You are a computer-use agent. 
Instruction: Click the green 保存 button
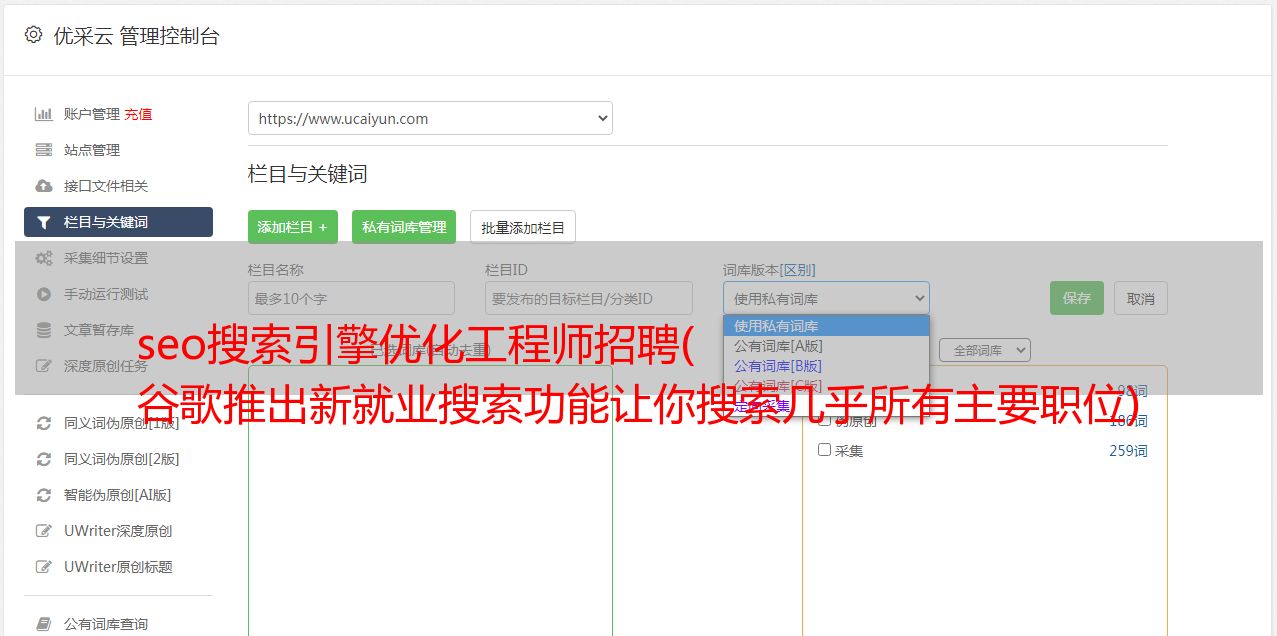1077,298
